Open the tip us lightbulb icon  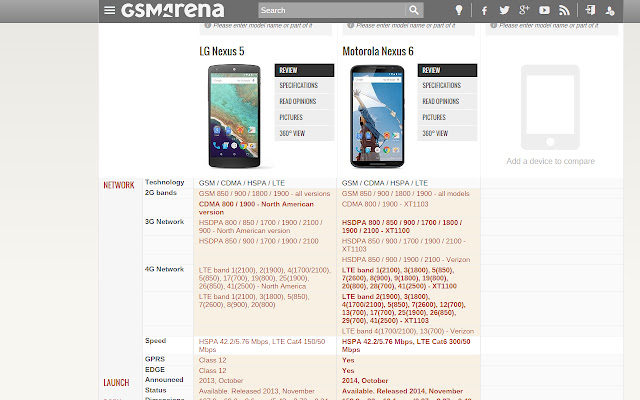(x=459, y=10)
